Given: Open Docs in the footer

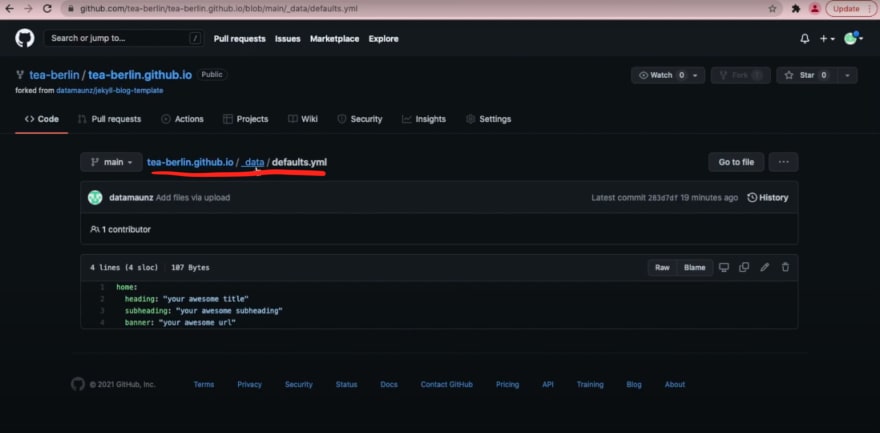Looking at the screenshot, I should click(x=389, y=385).
